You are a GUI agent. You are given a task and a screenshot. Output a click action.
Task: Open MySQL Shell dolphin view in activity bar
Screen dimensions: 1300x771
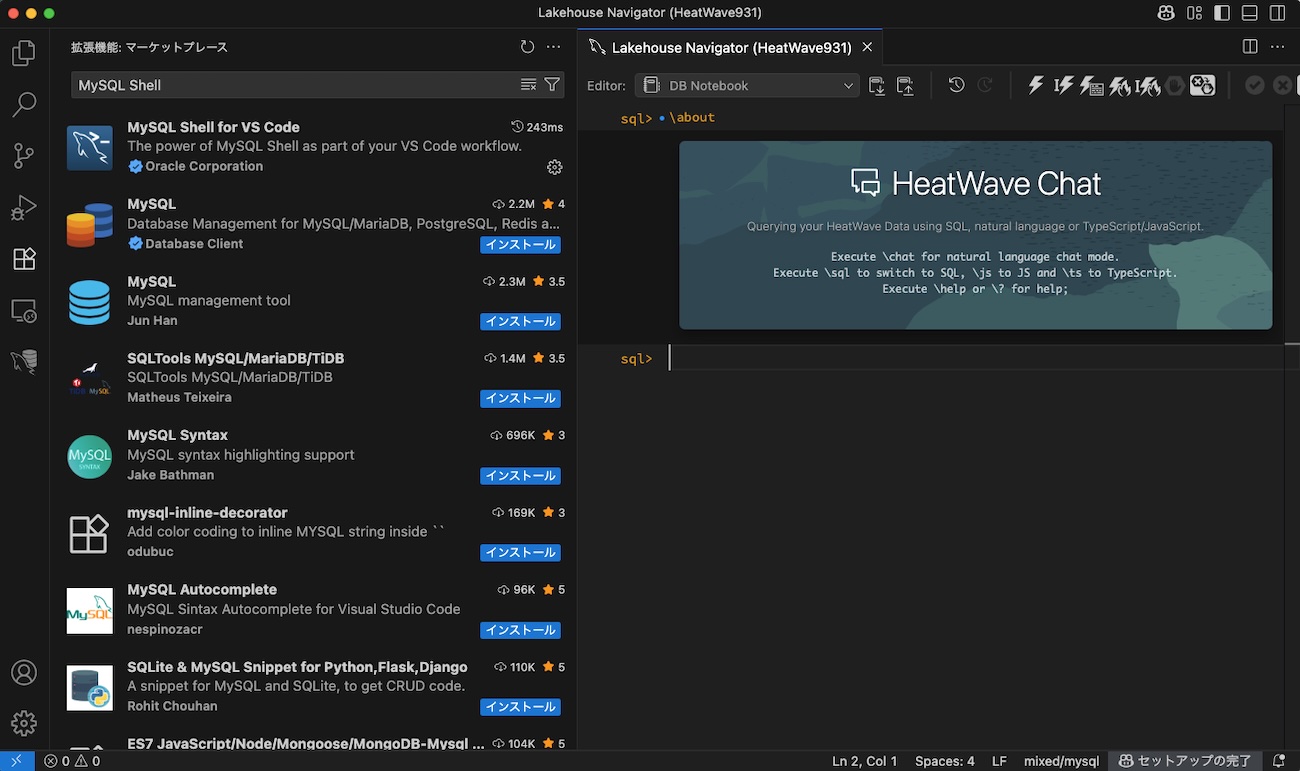(24, 361)
